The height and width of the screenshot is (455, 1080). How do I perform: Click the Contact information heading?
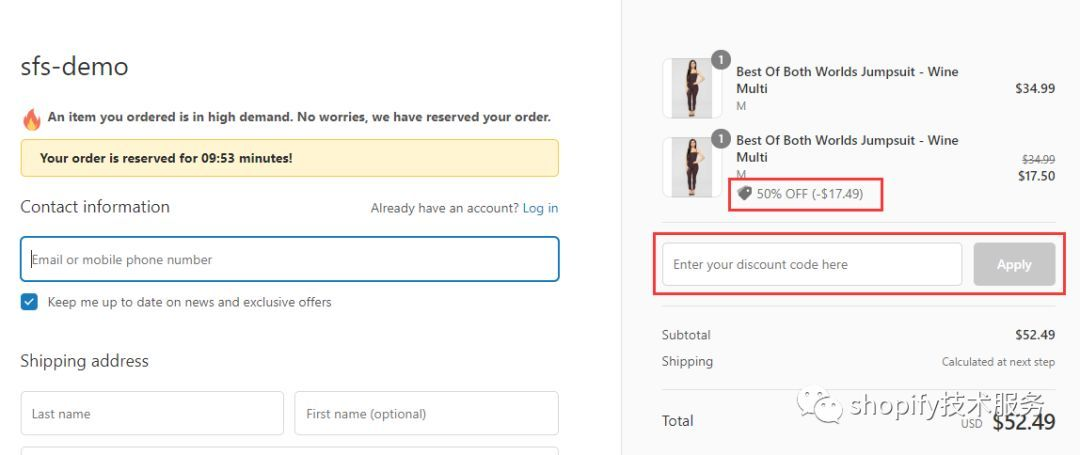[x=95, y=207]
